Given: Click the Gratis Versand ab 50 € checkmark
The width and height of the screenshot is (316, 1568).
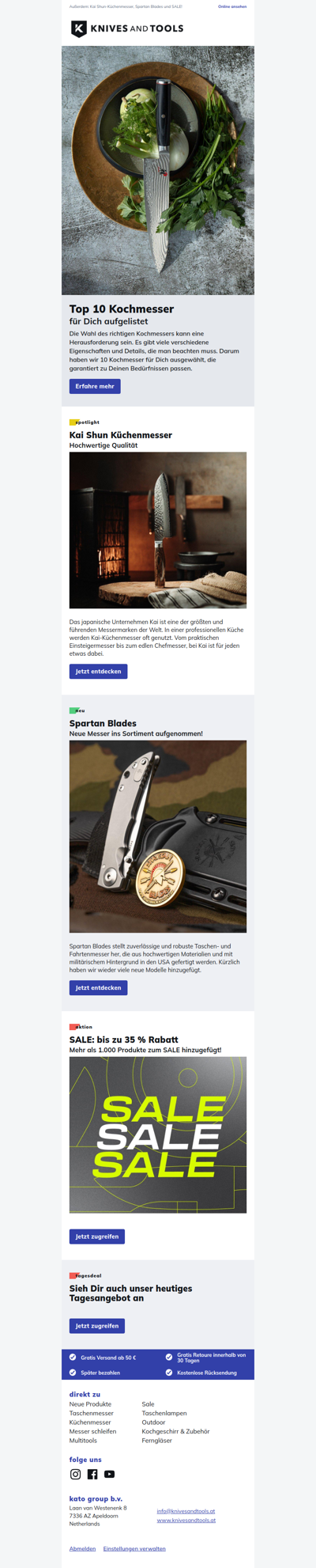Looking at the screenshot, I should click(x=73, y=1358).
